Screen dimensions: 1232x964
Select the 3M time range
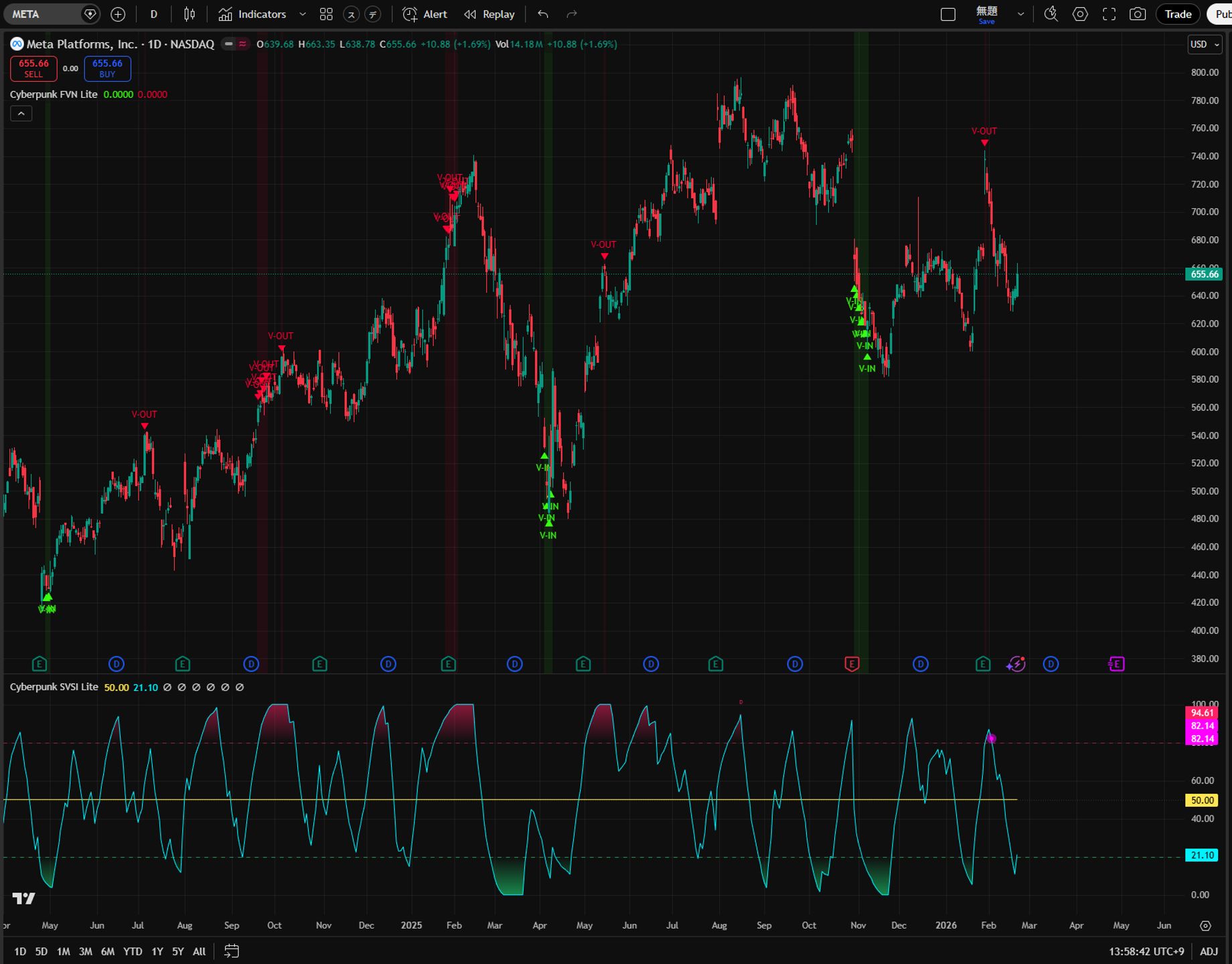[85, 951]
